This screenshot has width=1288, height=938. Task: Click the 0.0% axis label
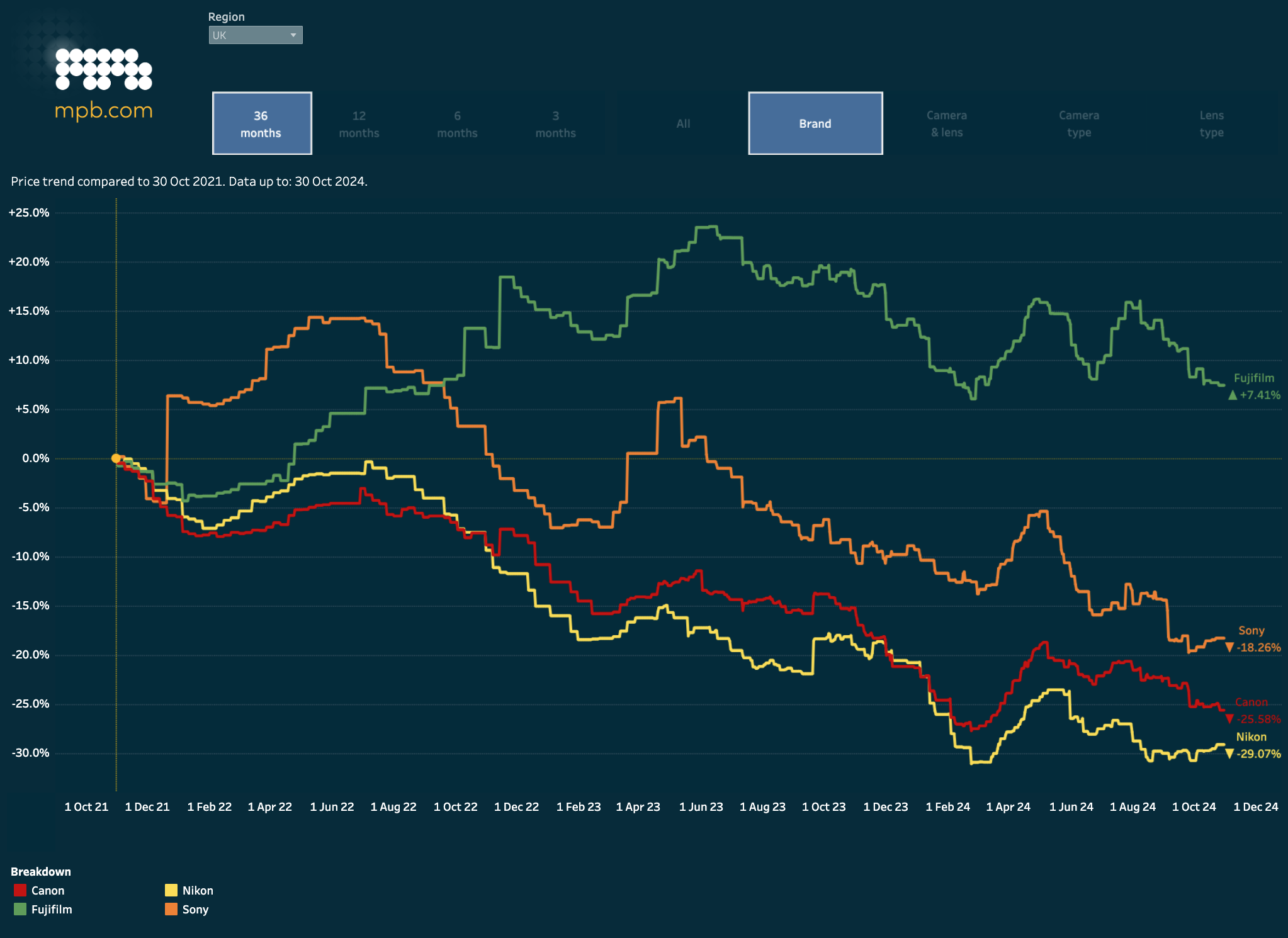point(36,458)
